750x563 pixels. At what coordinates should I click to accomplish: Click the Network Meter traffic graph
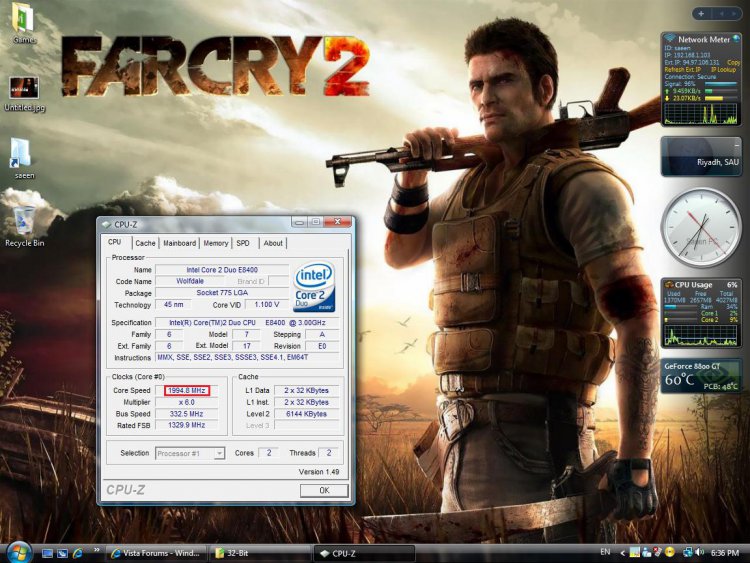coord(701,113)
